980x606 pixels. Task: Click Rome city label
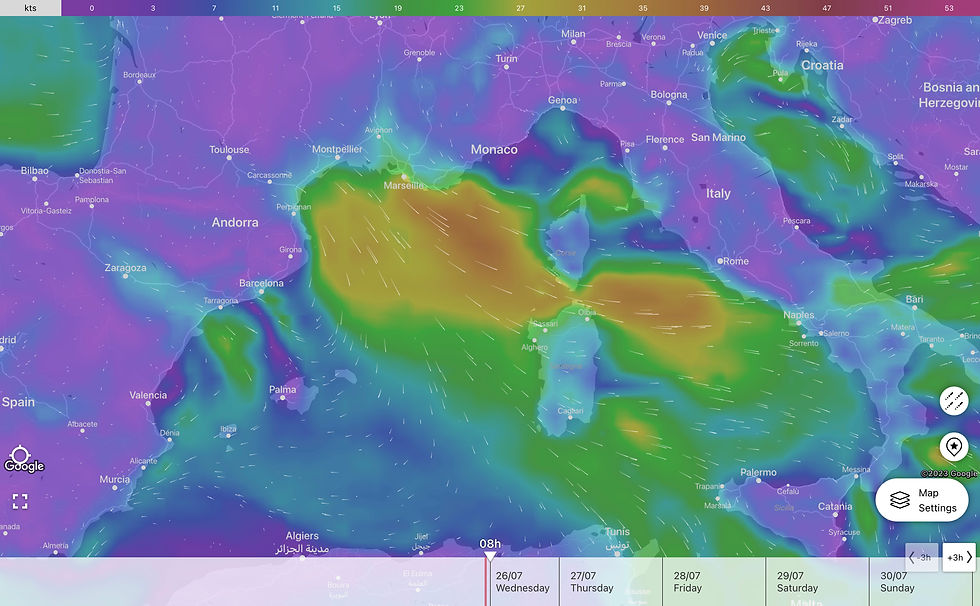coord(736,261)
